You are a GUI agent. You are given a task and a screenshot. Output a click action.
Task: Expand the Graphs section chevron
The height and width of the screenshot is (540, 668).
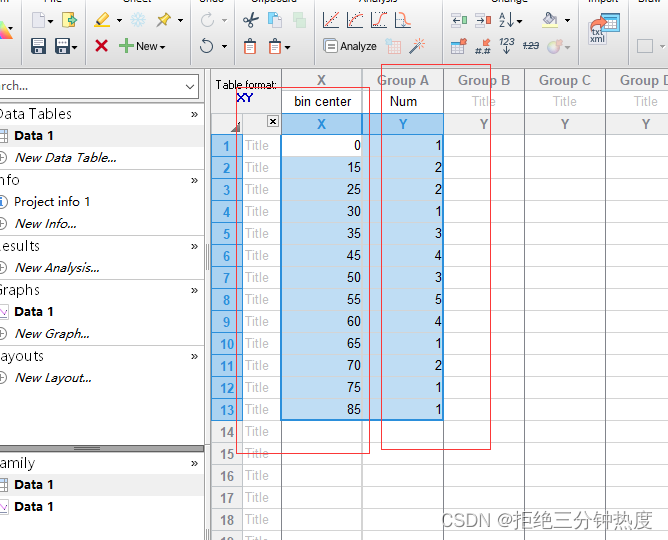[195, 290]
